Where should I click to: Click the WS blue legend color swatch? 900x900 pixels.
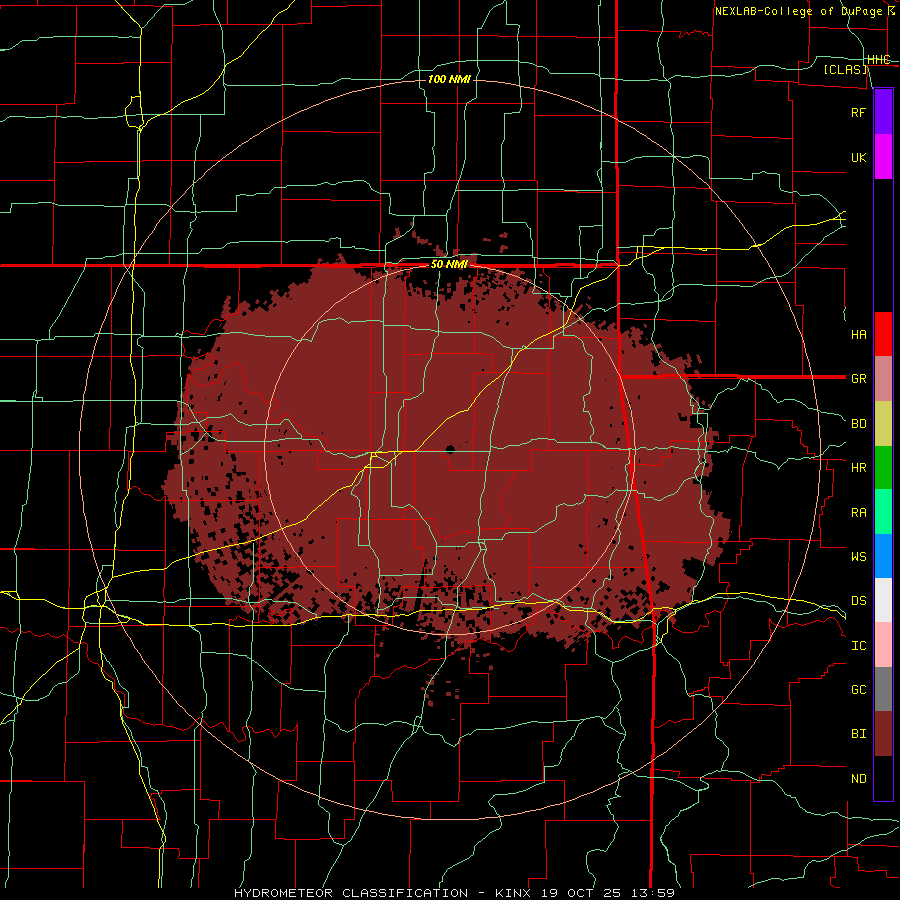coord(883,556)
